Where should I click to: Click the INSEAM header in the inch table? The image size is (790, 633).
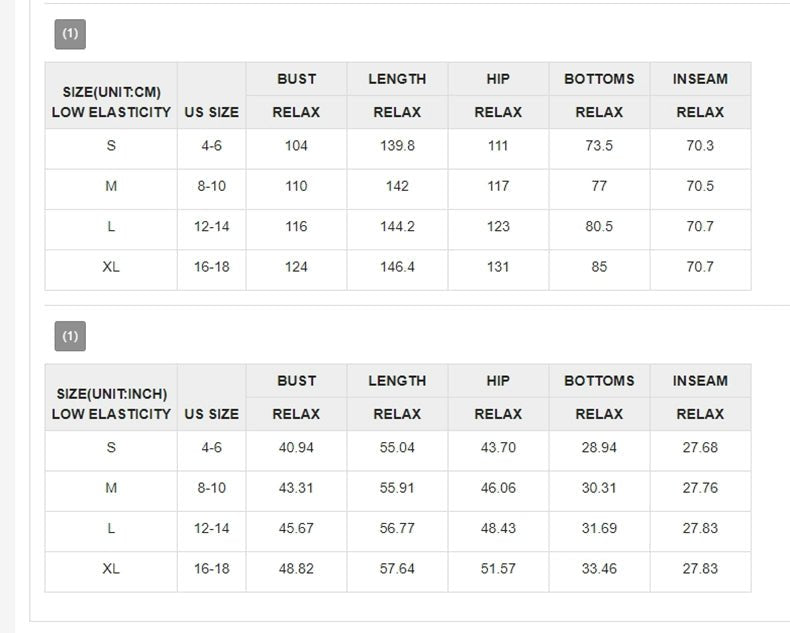(x=700, y=381)
